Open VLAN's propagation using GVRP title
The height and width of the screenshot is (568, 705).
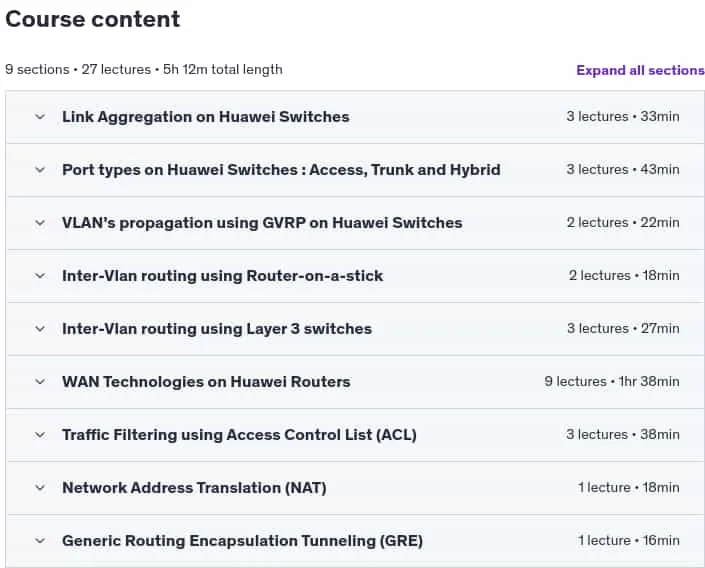262,223
